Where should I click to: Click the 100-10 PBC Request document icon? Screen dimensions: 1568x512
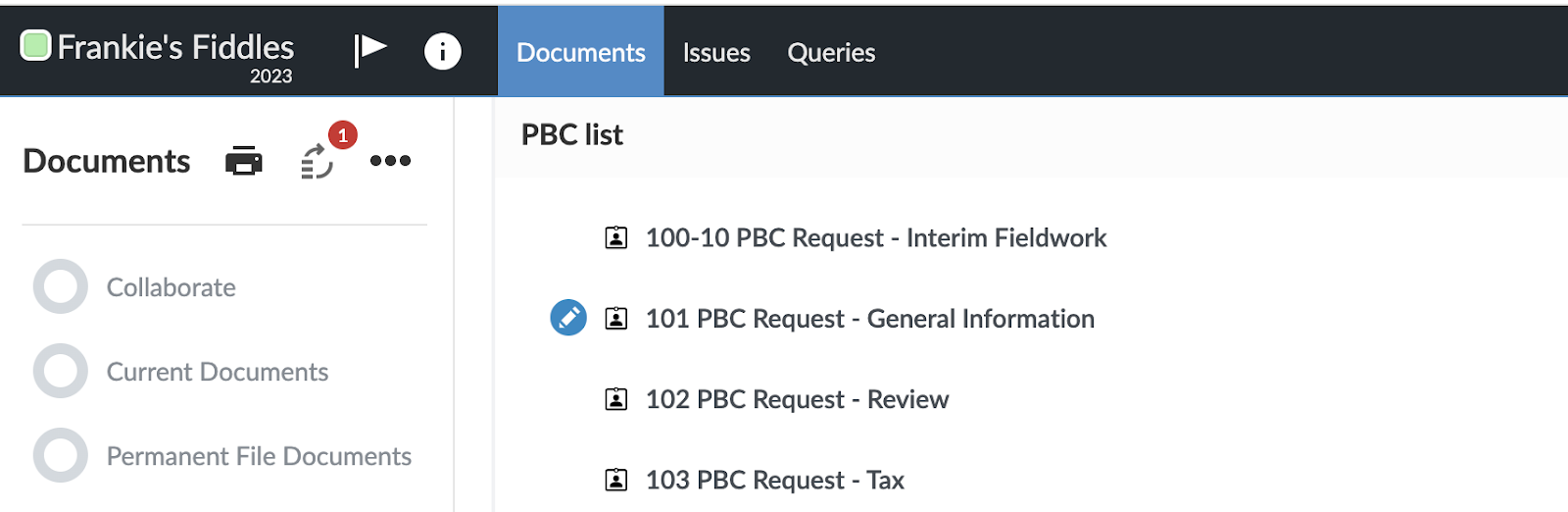click(x=616, y=237)
